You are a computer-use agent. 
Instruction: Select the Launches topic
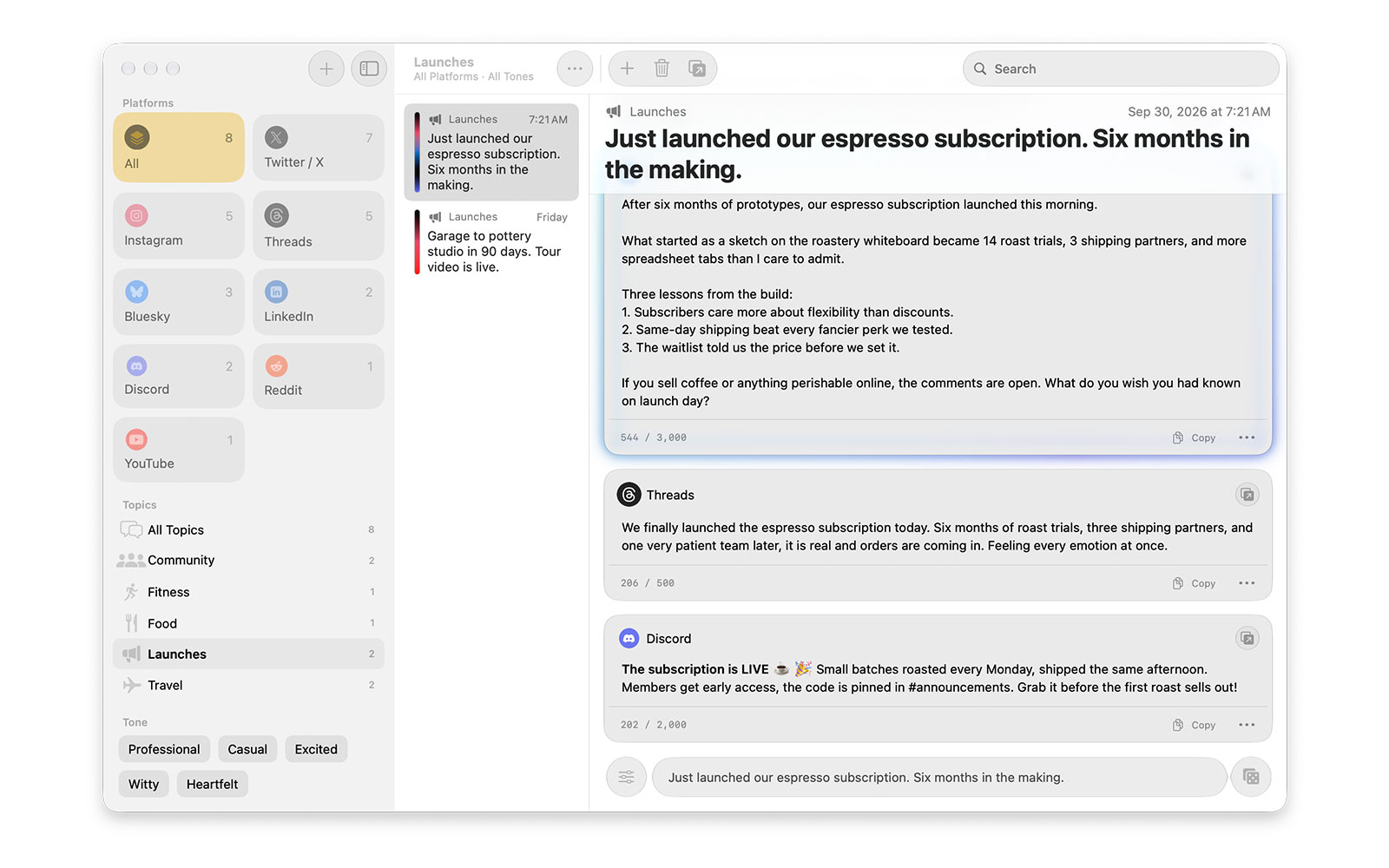click(248, 654)
